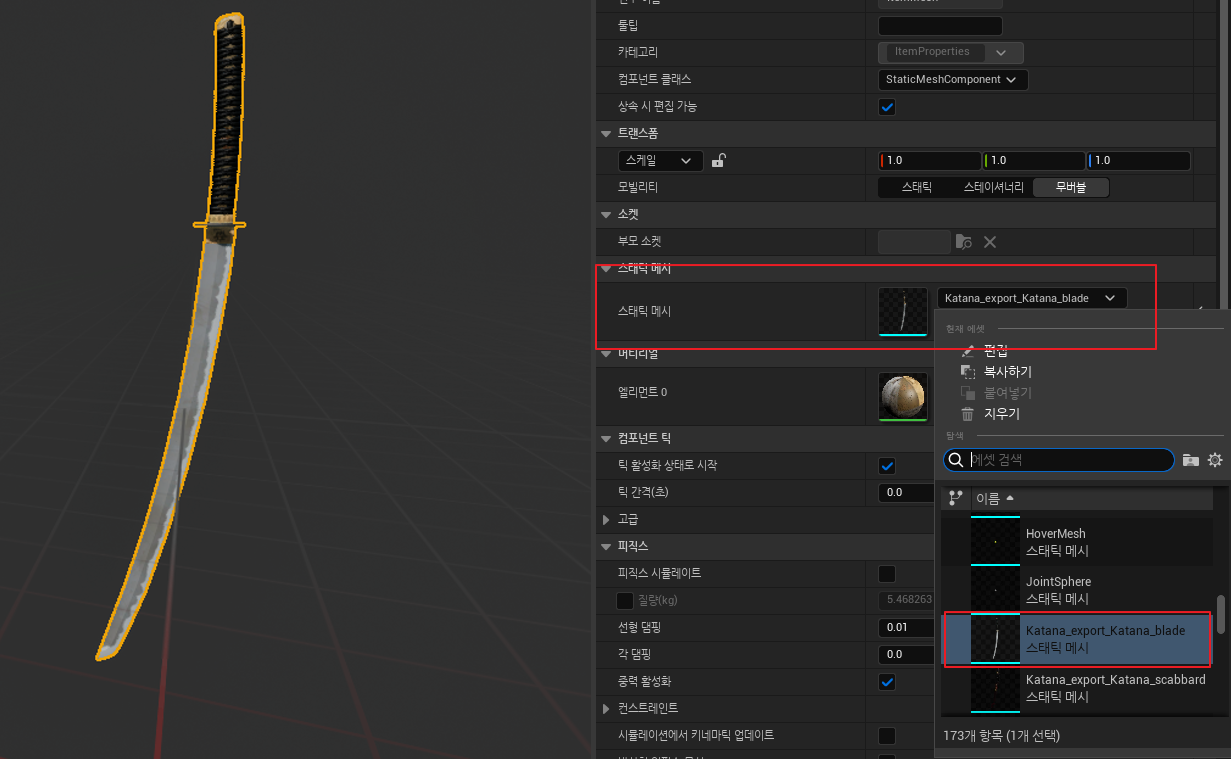Viewport: 1231px width, 759px height.
Task: Click the scale X value field
Action: coord(930,160)
